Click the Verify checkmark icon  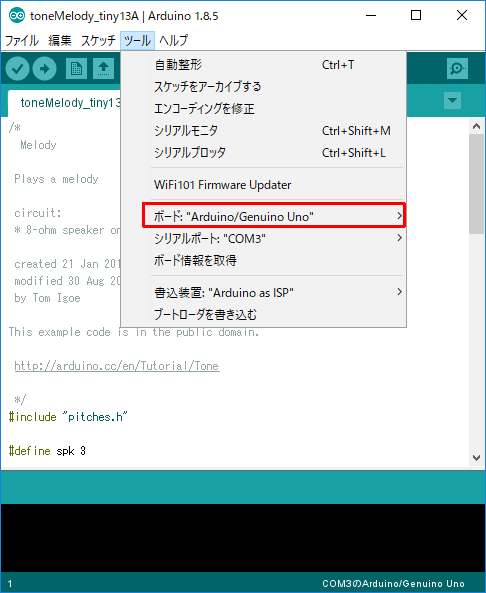[17, 68]
